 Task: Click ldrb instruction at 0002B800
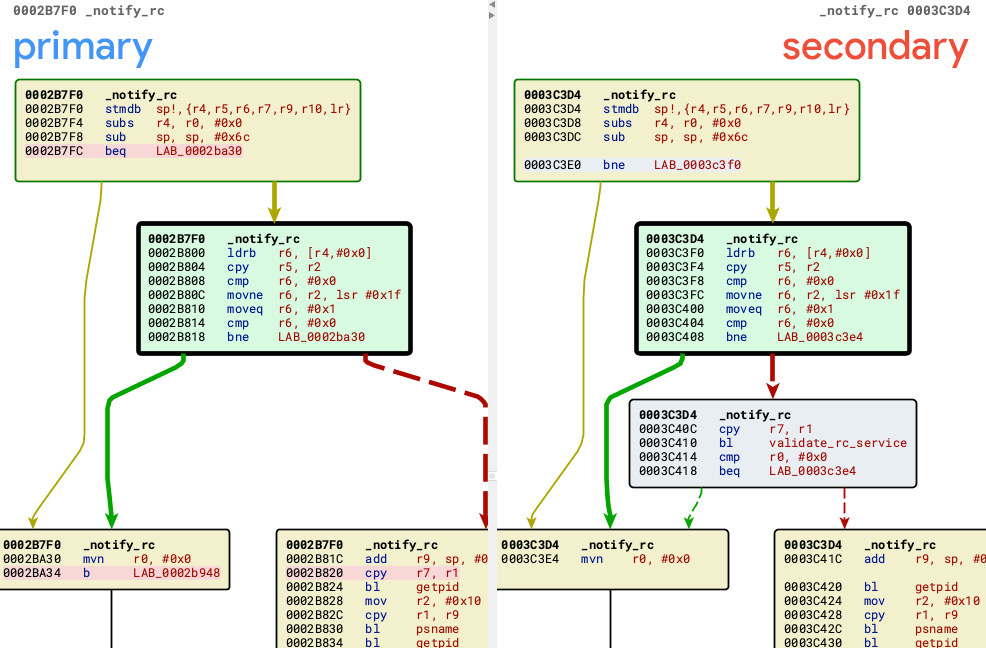[x=260, y=253]
